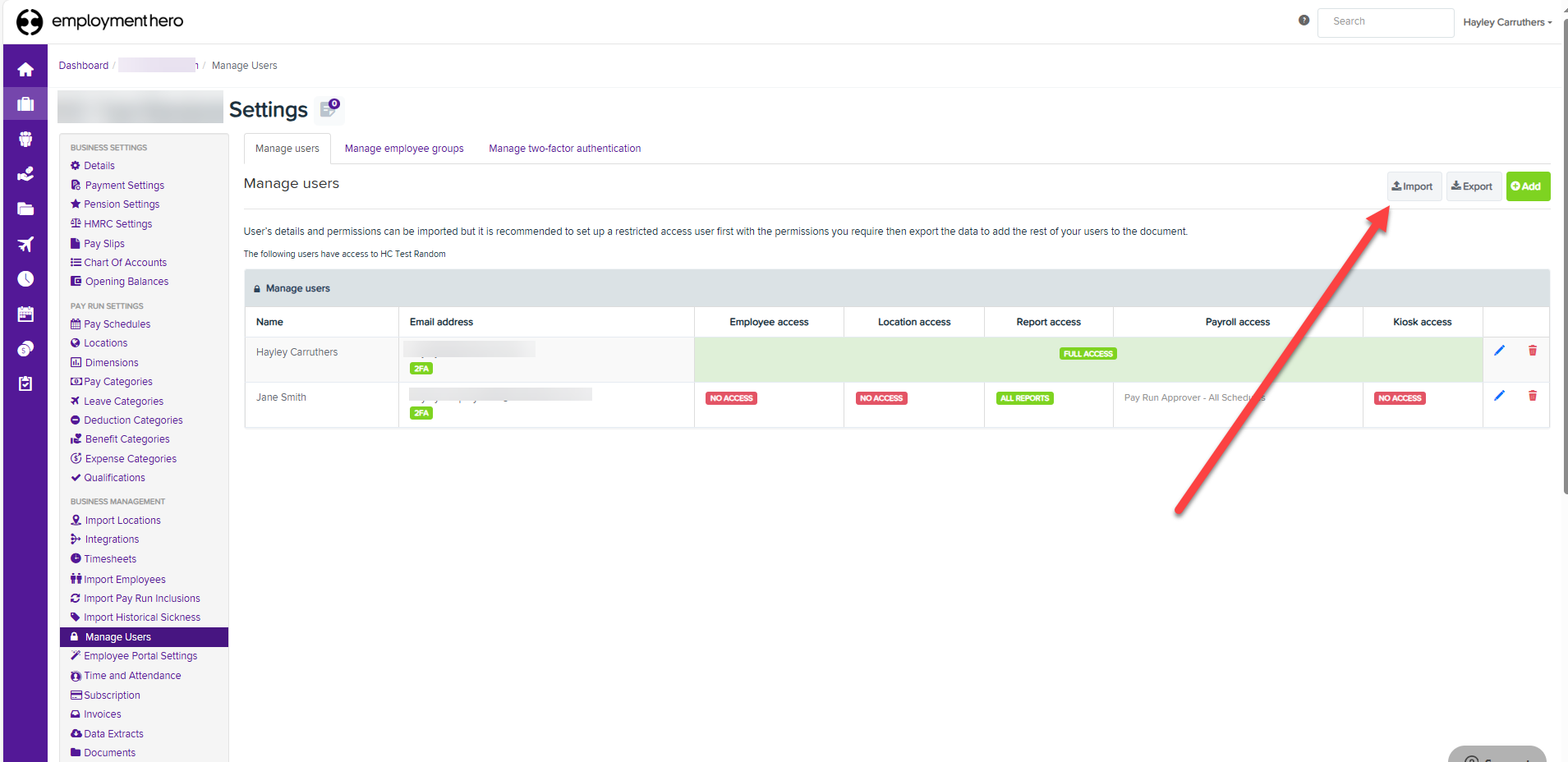Screen dimensions: 1568x762
Task: Open Import Historical Sickness
Action: coord(136,617)
